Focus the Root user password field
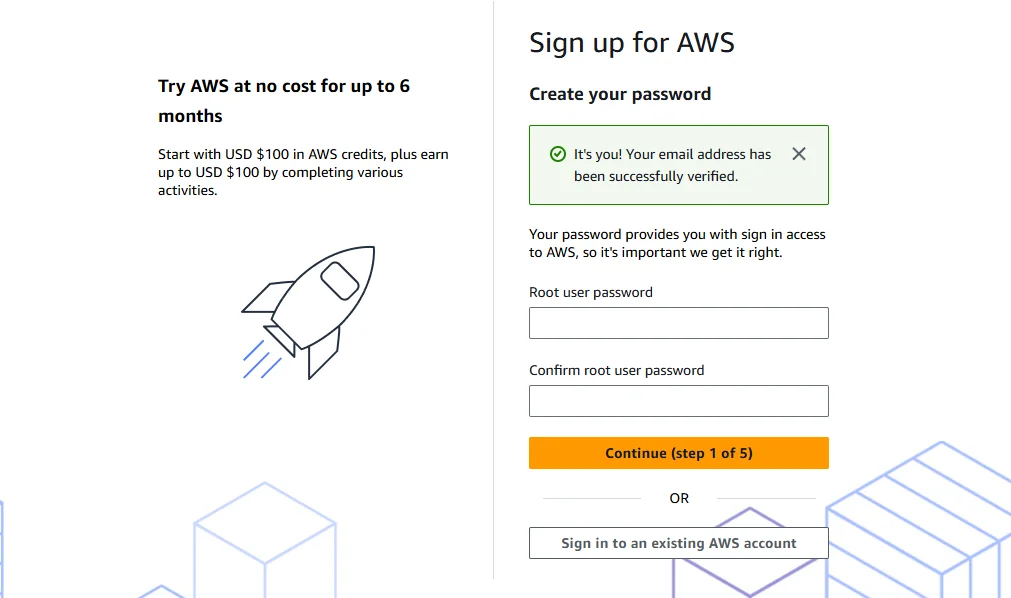1011x598 pixels. click(678, 323)
